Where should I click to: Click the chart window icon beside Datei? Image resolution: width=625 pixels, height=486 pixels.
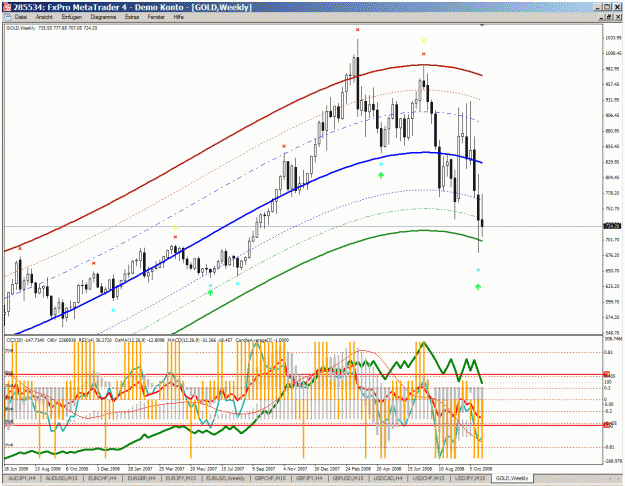point(8,17)
